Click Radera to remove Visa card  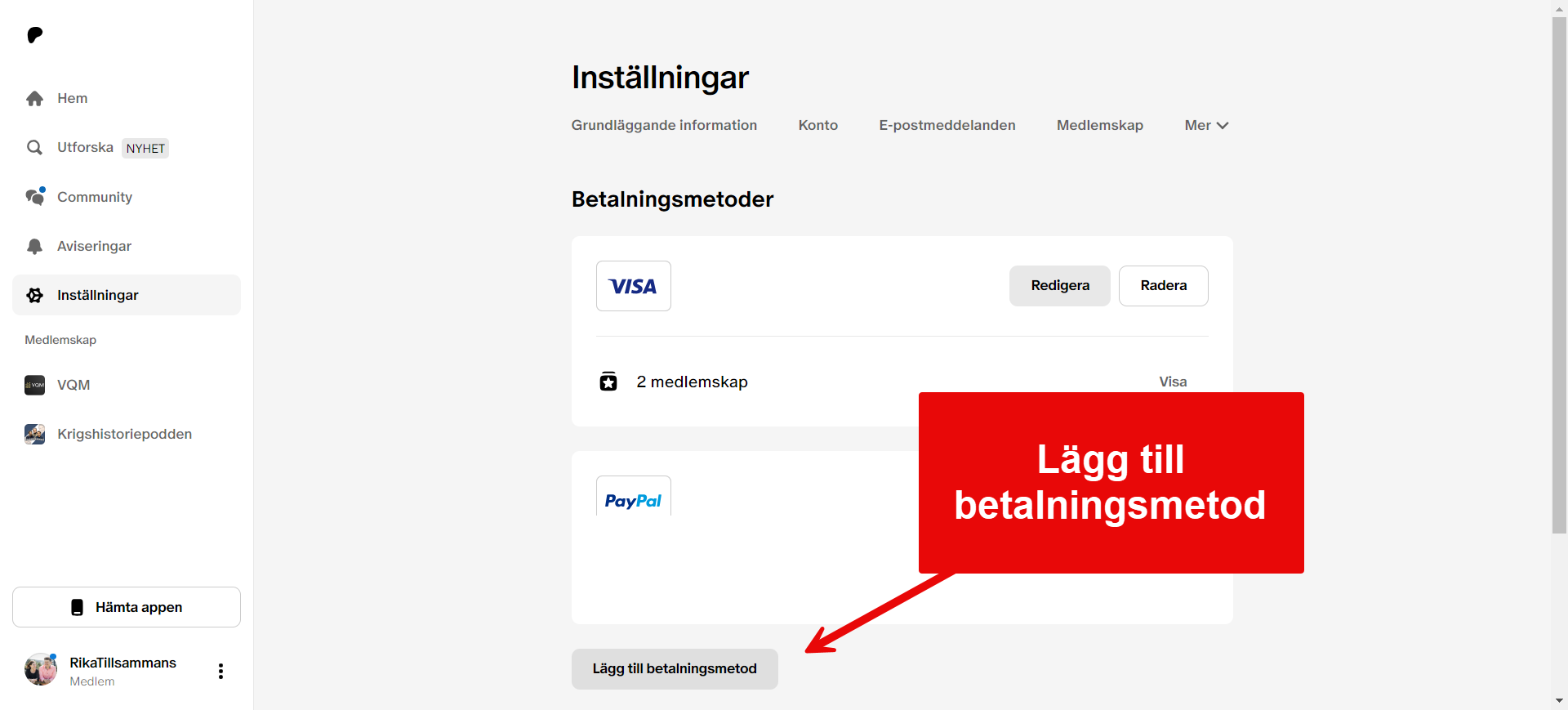pos(1164,286)
